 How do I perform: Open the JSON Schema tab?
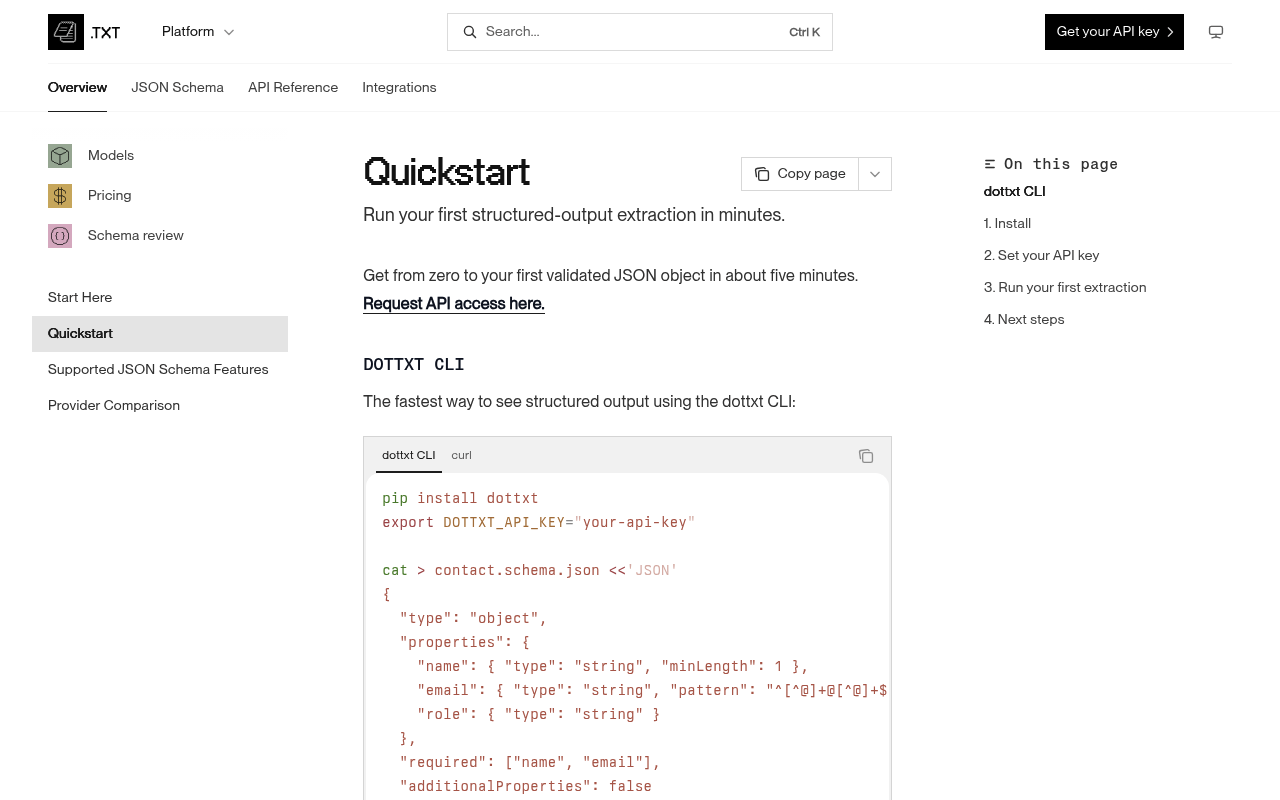pos(177,88)
